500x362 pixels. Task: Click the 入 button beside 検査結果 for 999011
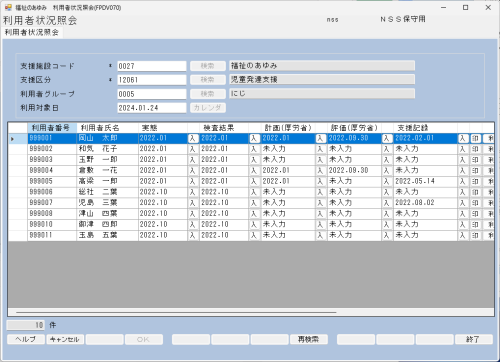pyautogui.click(x=254, y=235)
